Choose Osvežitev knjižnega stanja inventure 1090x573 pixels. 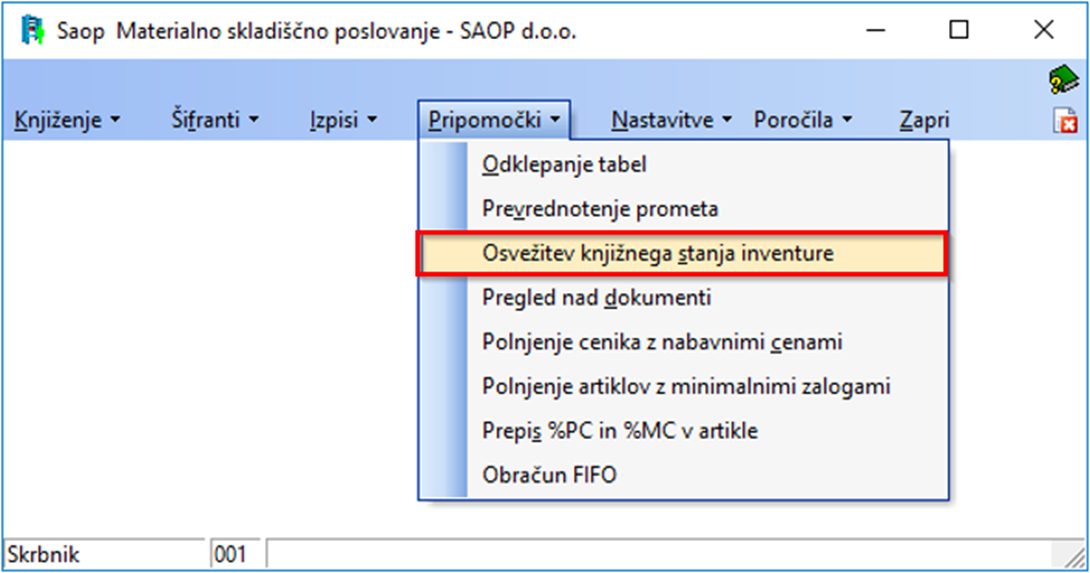(683, 253)
